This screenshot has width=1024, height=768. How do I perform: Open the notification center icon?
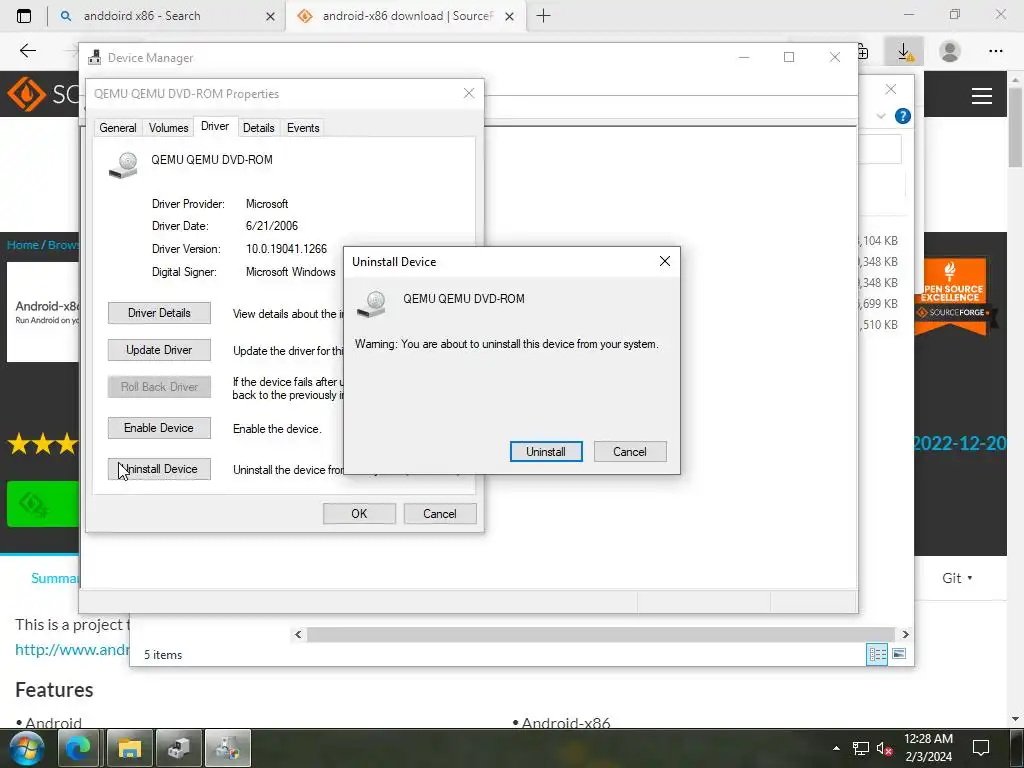coord(980,748)
